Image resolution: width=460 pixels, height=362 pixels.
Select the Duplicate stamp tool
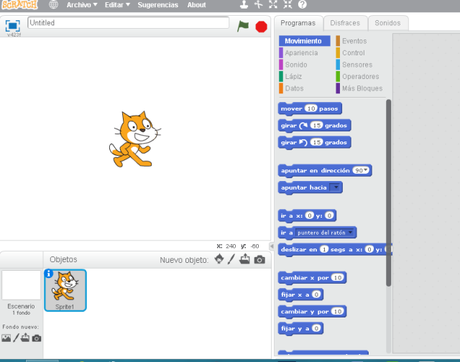coord(244,4)
